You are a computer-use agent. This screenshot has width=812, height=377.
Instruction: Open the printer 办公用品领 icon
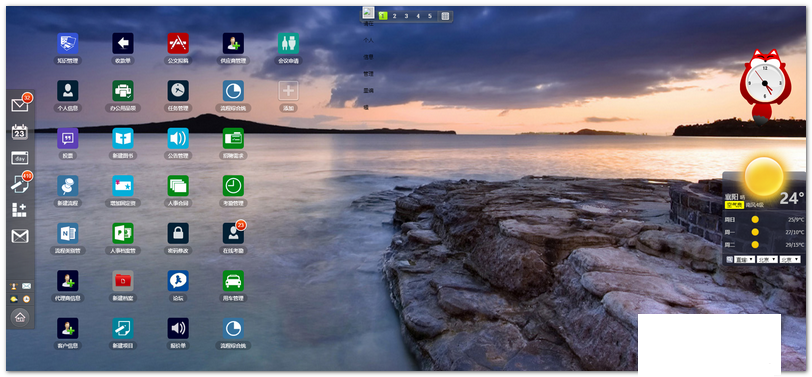pyautogui.click(x=123, y=91)
